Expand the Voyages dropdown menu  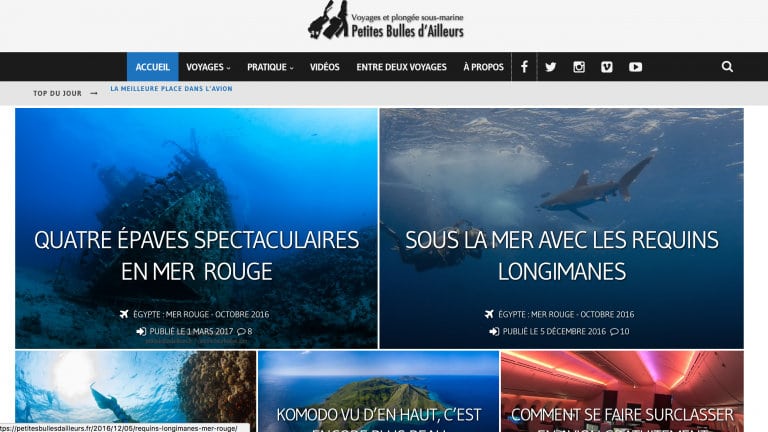point(208,67)
